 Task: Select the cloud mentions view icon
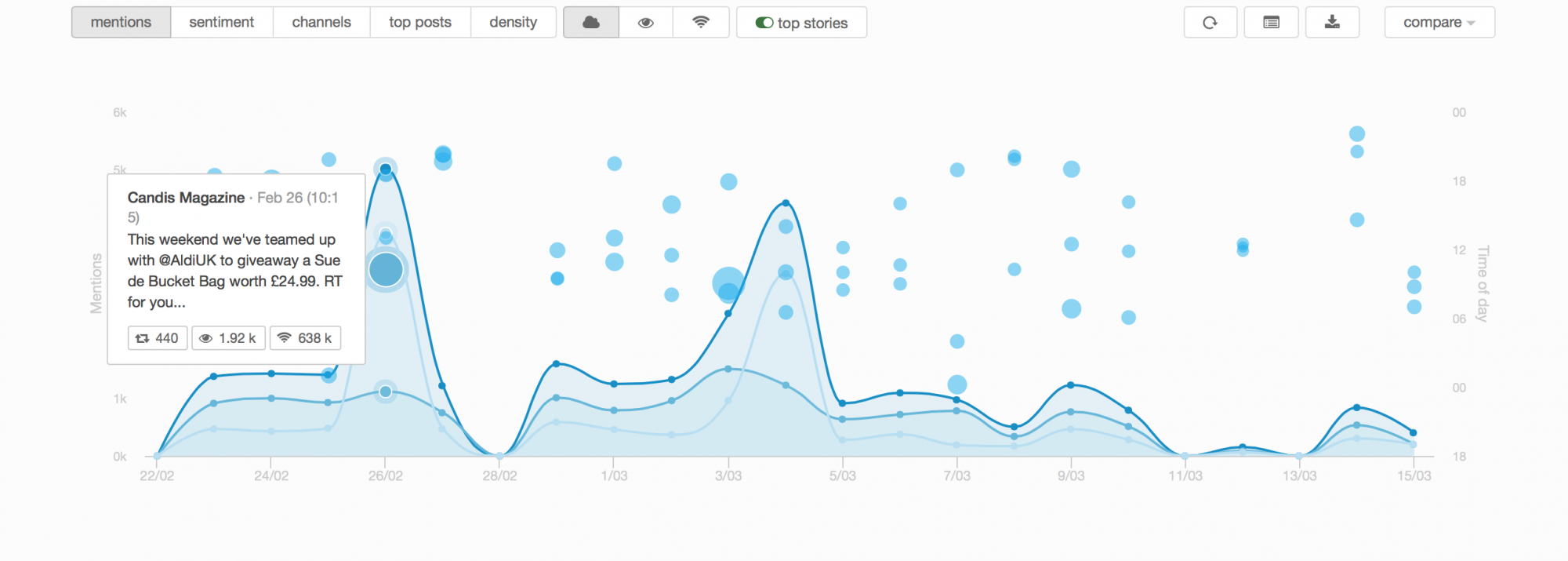tap(591, 23)
